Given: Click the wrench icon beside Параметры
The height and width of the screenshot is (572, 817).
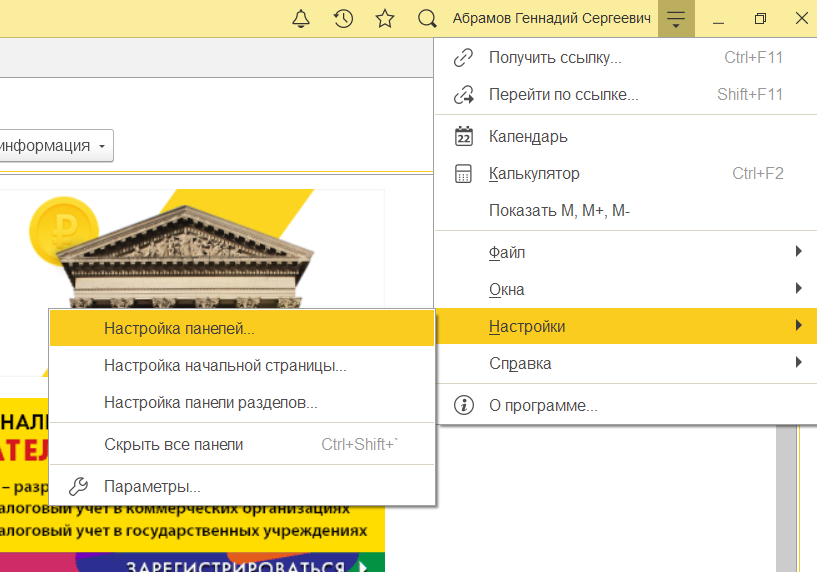Looking at the screenshot, I should [78, 487].
